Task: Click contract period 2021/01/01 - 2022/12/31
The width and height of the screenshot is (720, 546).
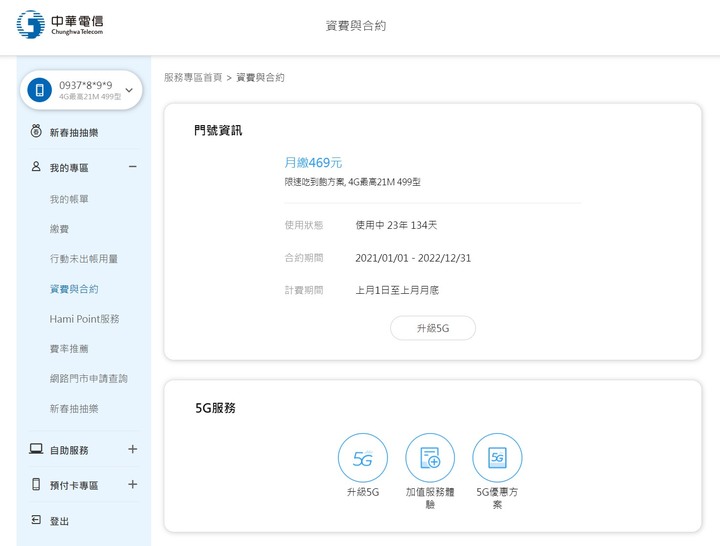Action: pos(413,258)
